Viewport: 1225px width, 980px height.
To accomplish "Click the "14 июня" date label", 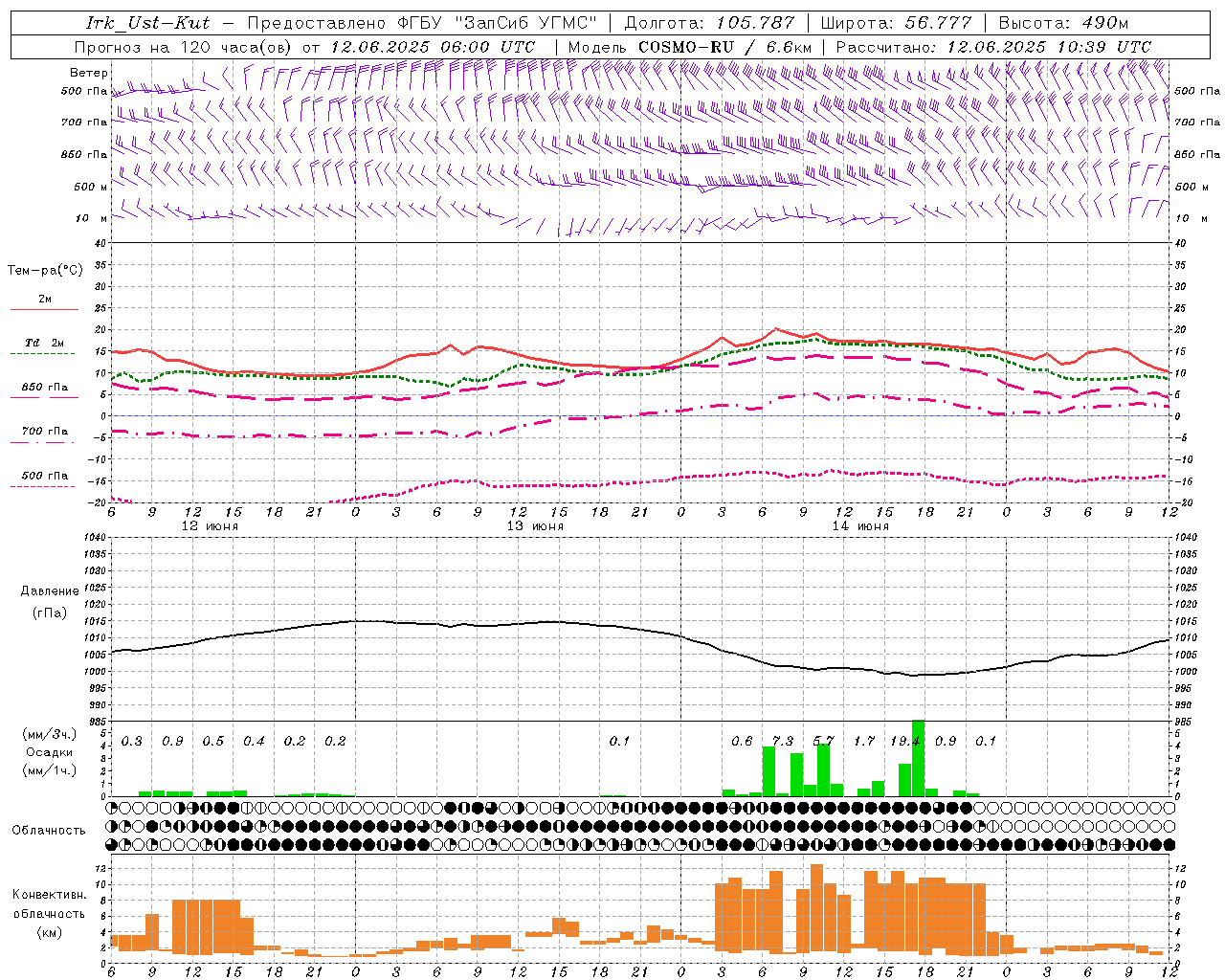I will [x=860, y=526].
